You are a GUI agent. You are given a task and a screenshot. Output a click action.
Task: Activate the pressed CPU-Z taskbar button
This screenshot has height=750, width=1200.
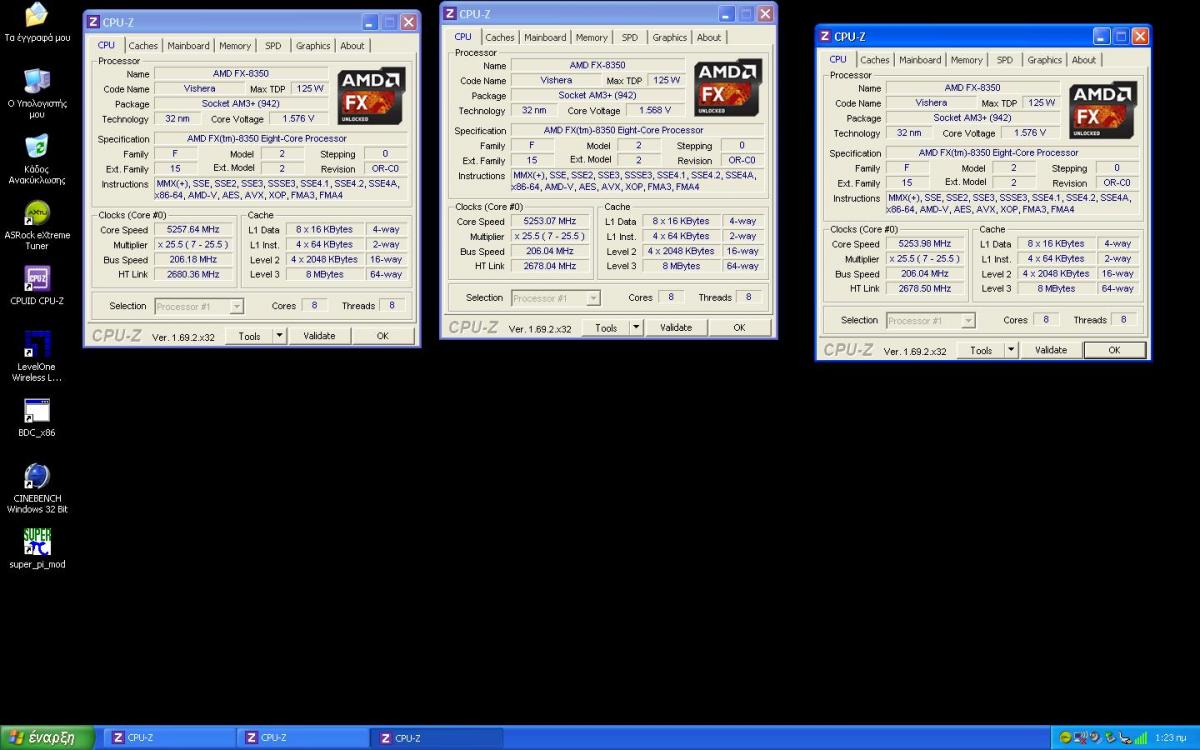[436, 738]
